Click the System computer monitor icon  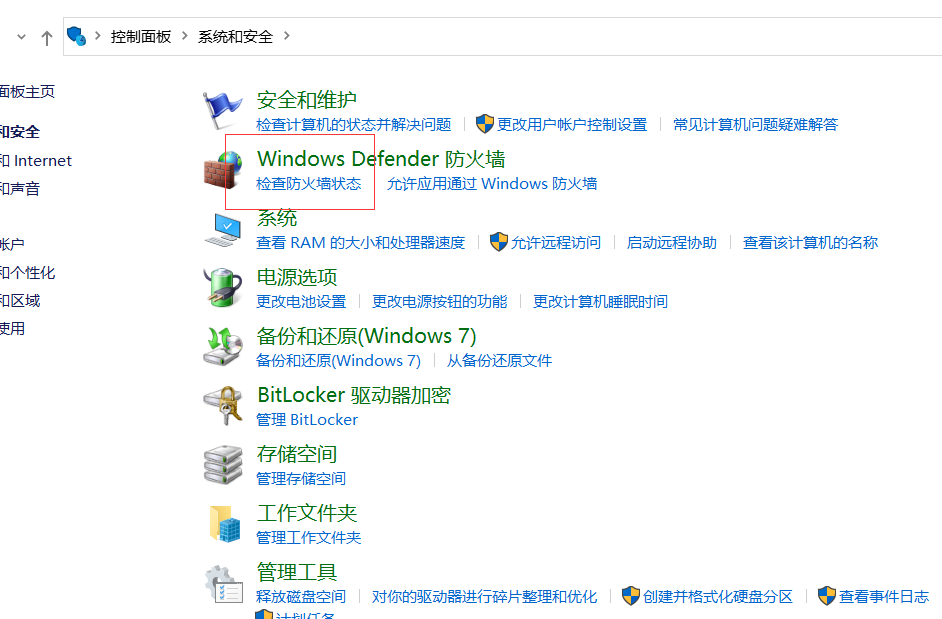[223, 230]
